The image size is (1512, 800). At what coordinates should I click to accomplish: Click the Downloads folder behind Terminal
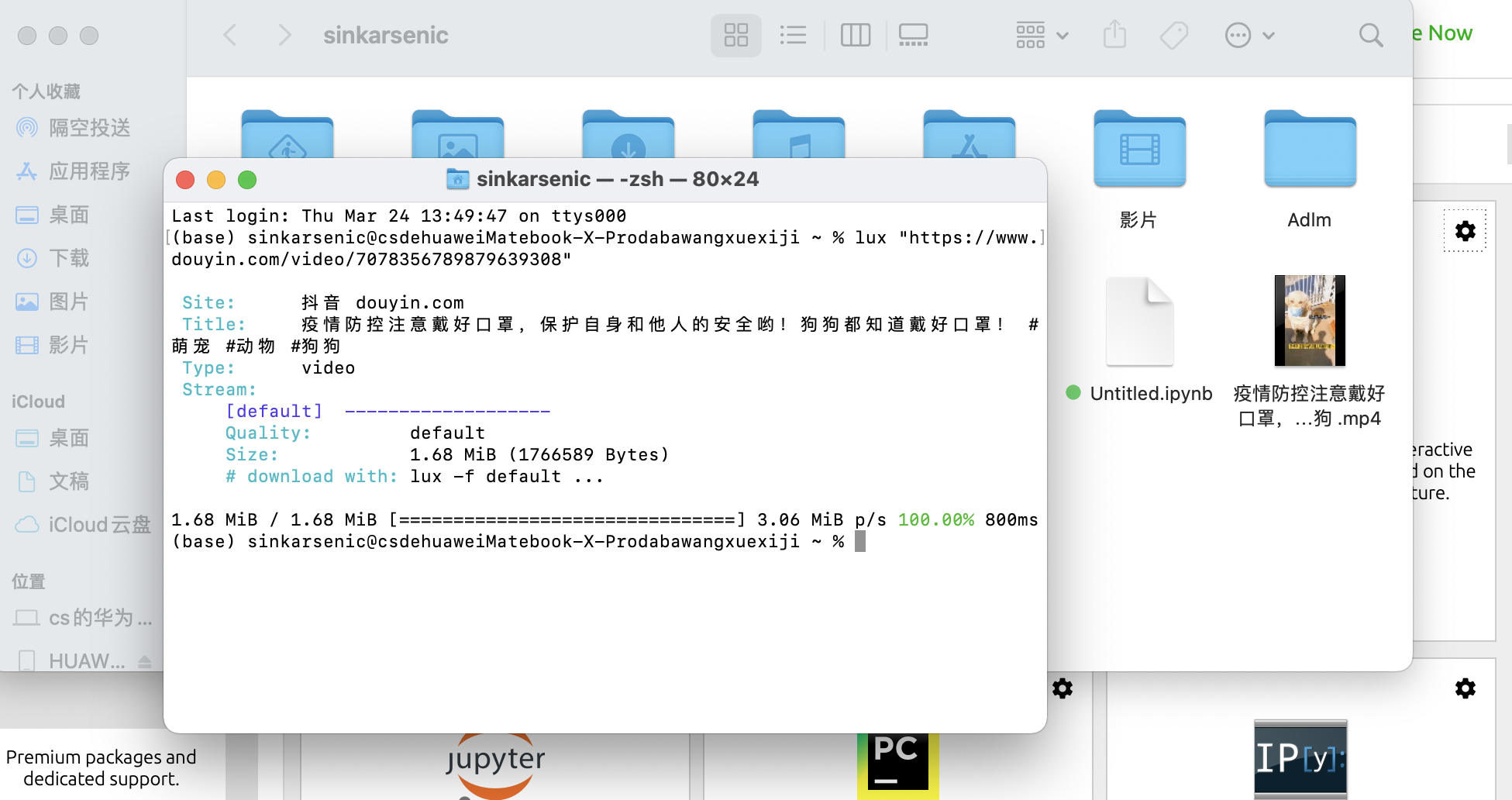click(x=629, y=134)
